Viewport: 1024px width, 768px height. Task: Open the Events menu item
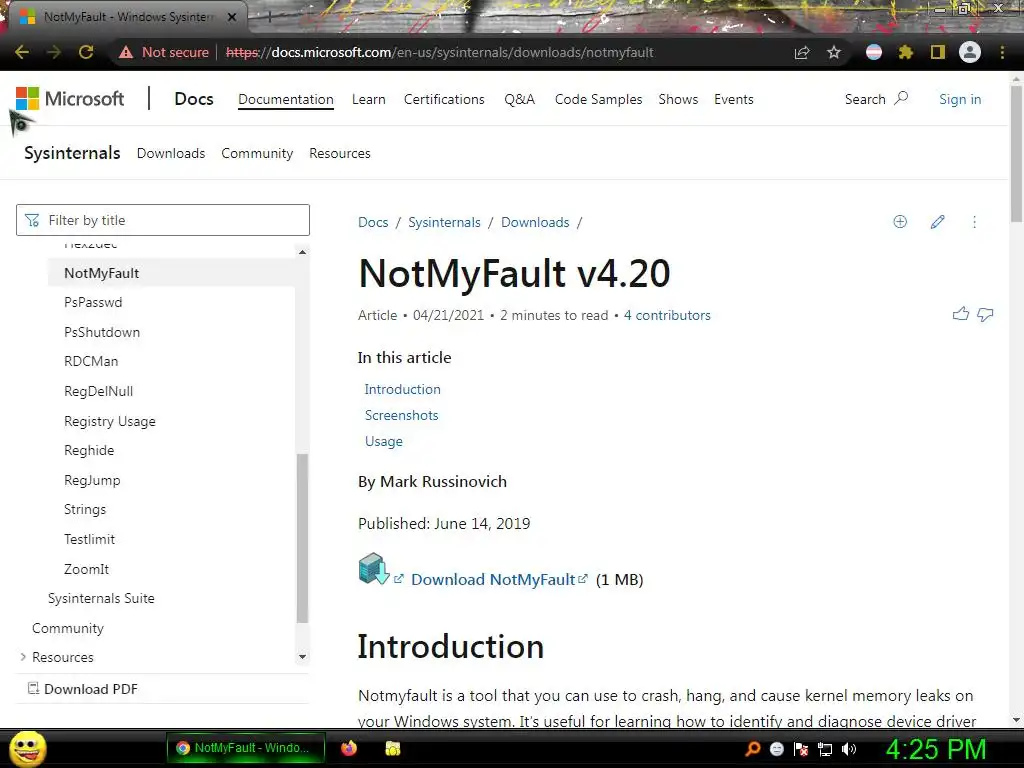pyautogui.click(x=733, y=99)
